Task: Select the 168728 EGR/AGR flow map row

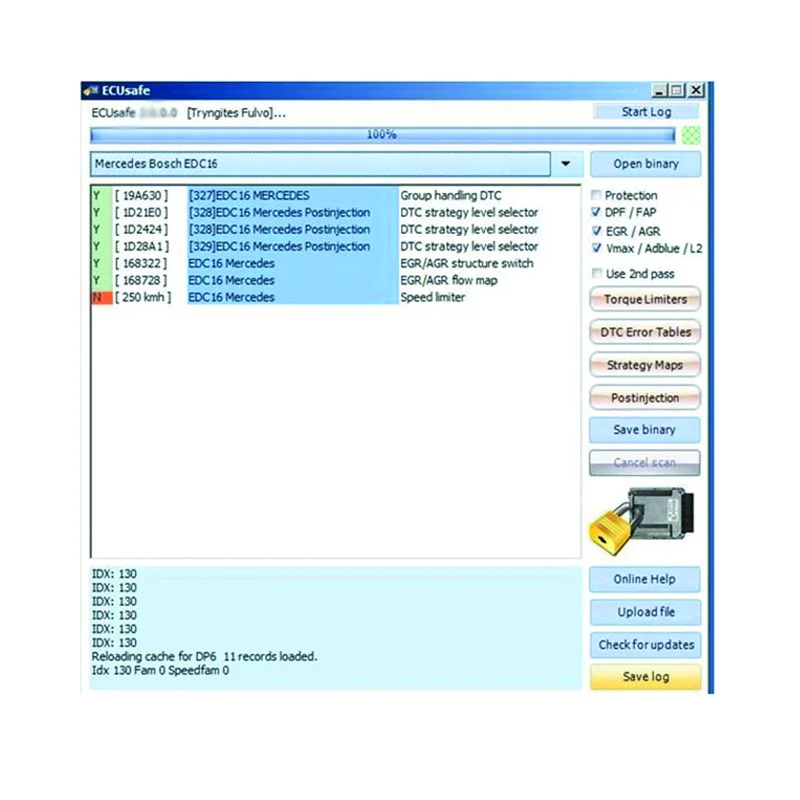Action: (336, 280)
